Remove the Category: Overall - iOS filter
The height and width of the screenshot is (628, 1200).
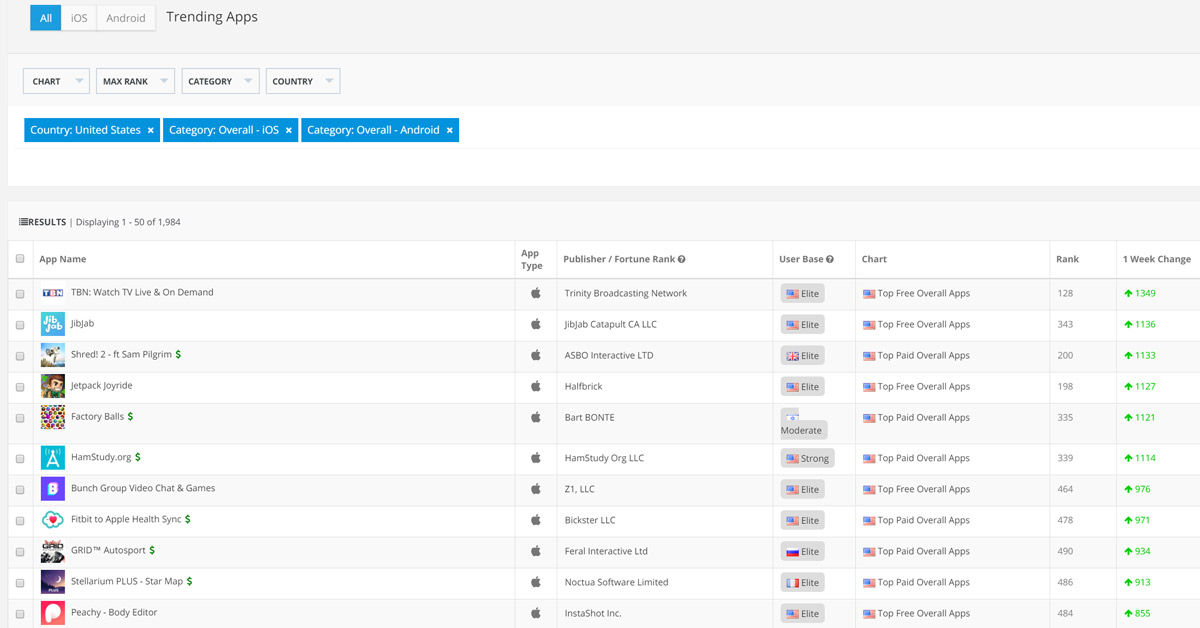288,130
